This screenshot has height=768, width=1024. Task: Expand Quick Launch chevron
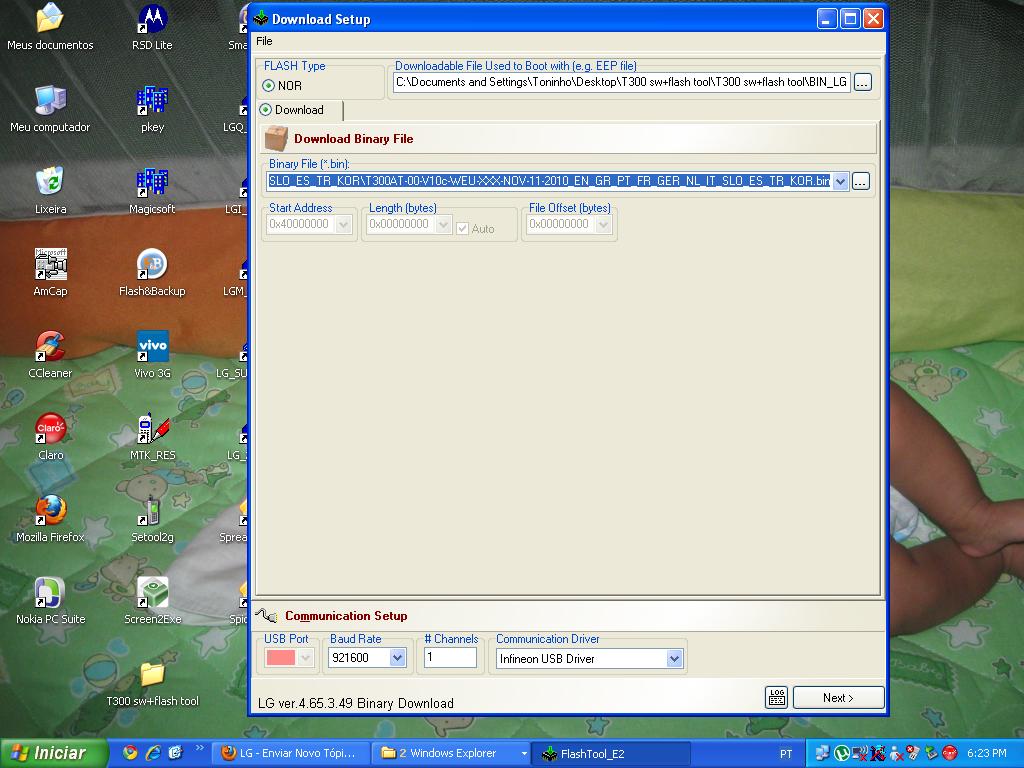click(199, 748)
